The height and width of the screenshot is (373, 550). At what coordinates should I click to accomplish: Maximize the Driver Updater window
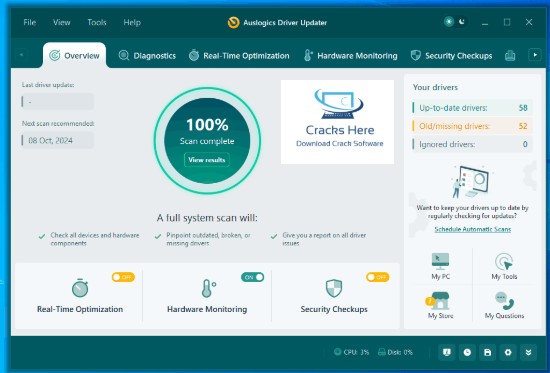point(507,22)
